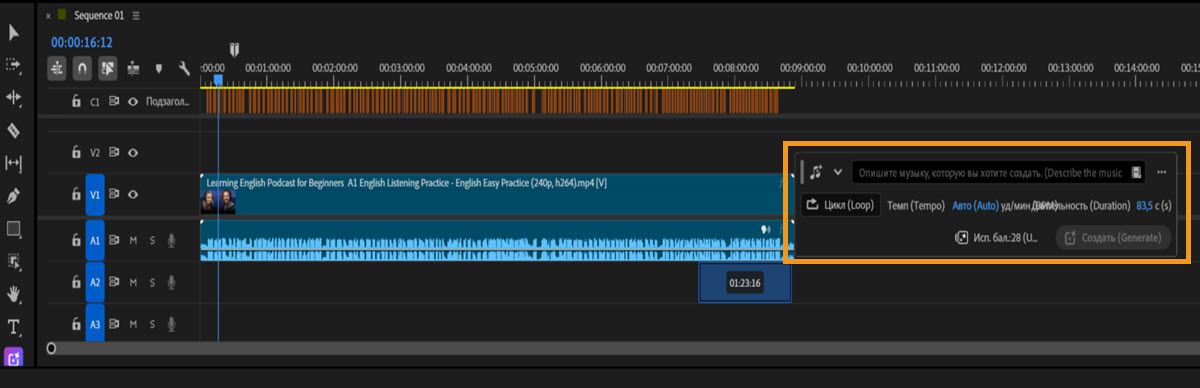The width and height of the screenshot is (1200, 388).
Task: Toggle the Loop (Цикл) option
Action: pyautogui.click(x=841, y=205)
